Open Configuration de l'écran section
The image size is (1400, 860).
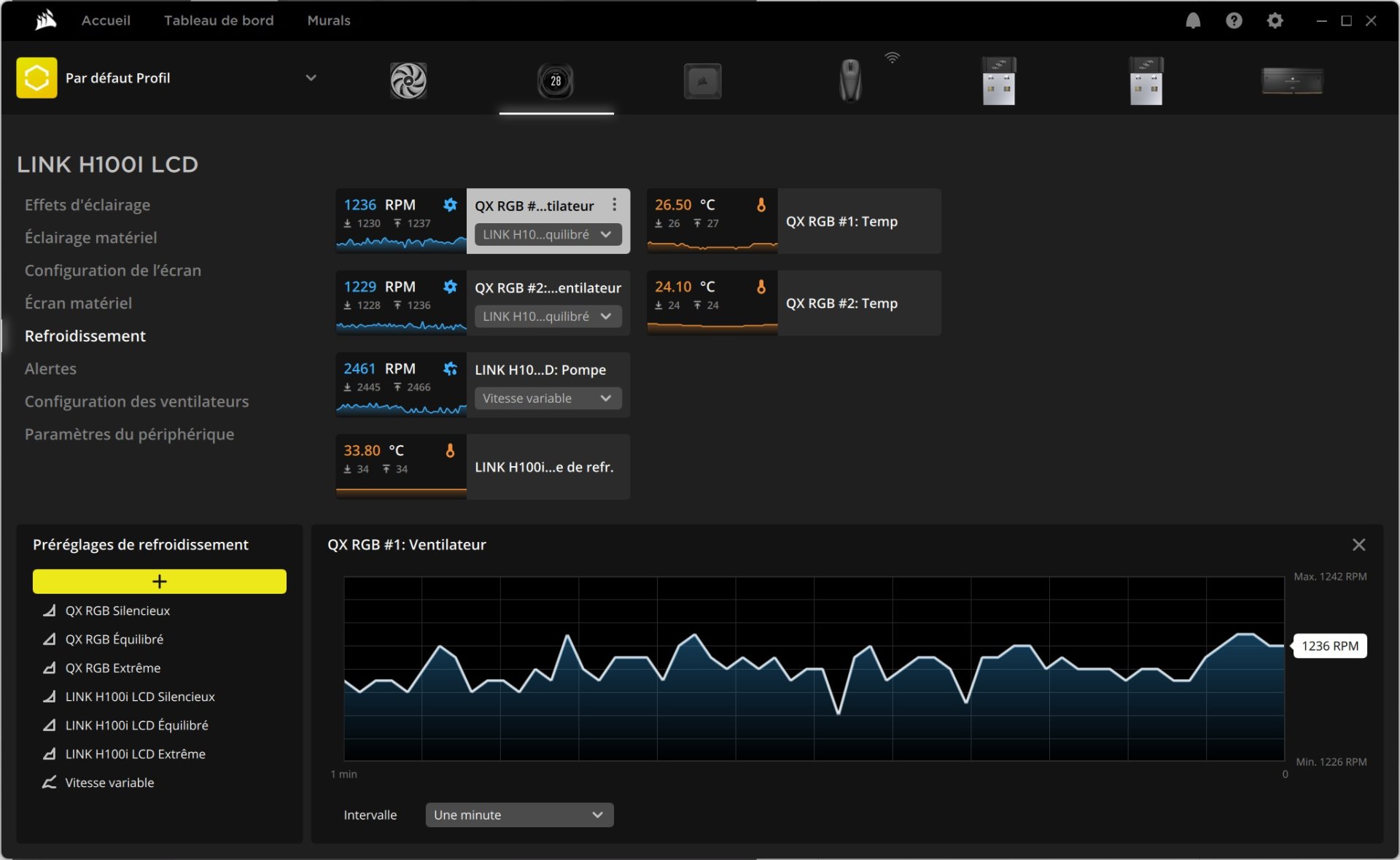[x=113, y=271]
